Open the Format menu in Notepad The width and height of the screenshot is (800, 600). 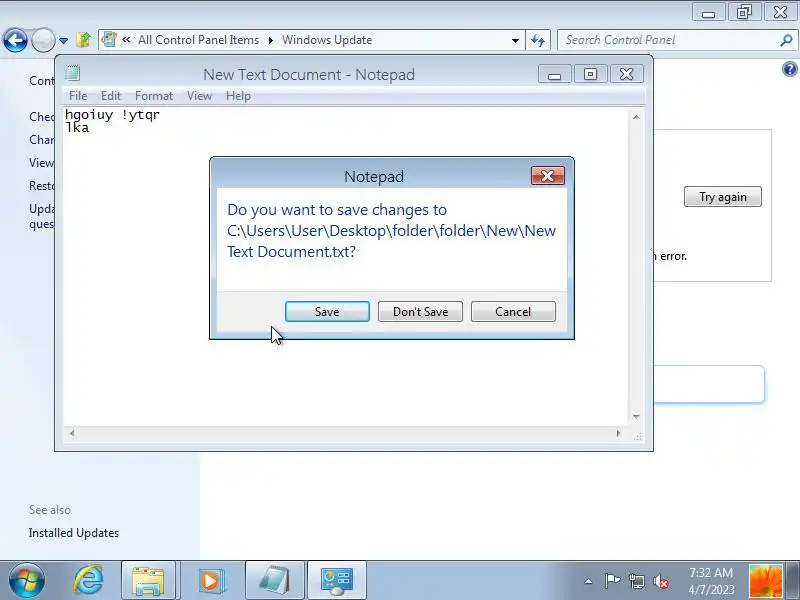pyautogui.click(x=154, y=96)
